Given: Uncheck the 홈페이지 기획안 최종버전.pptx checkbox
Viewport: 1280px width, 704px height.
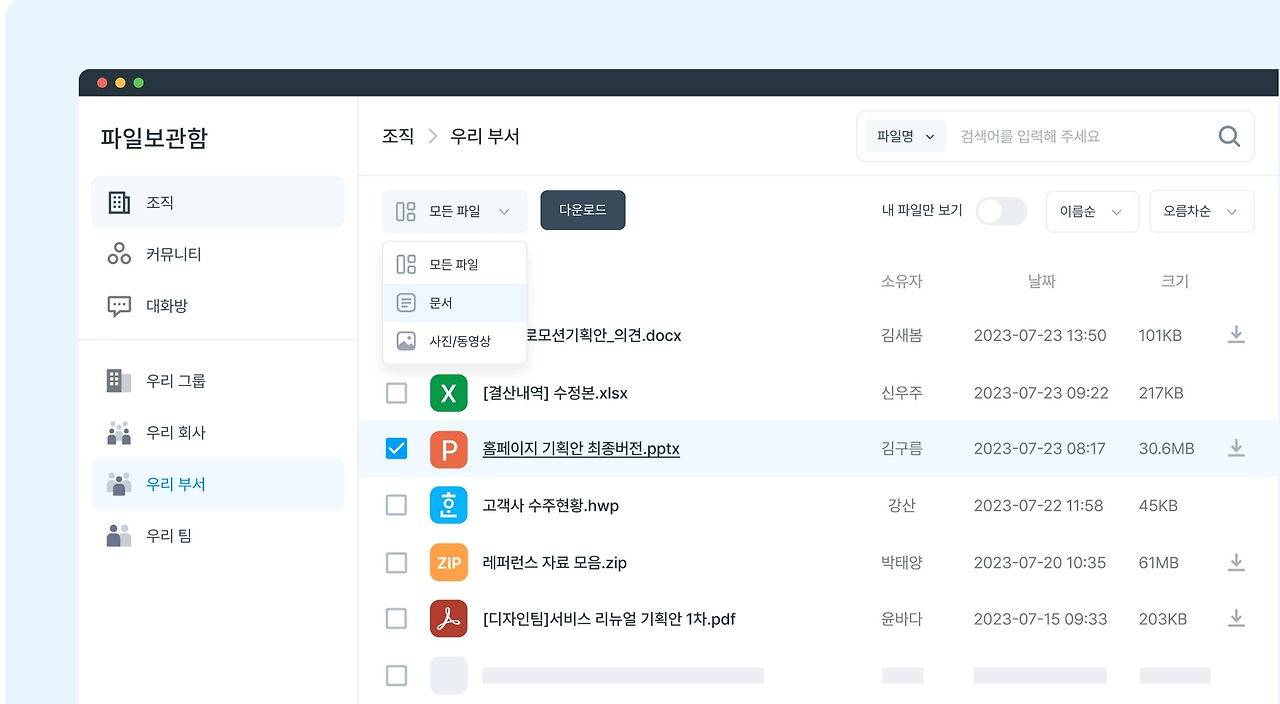Looking at the screenshot, I should 397,449.
